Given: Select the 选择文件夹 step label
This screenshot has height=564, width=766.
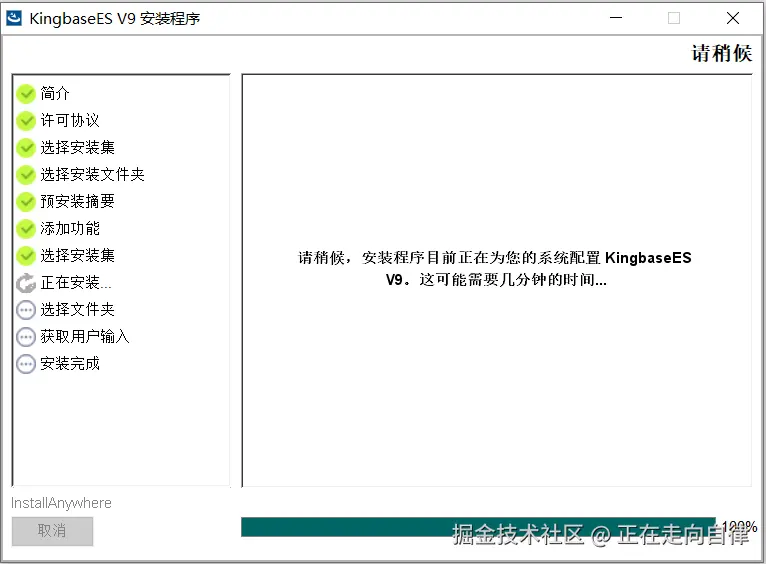Looking at the screenshot, I should click(x=78, y=309).
